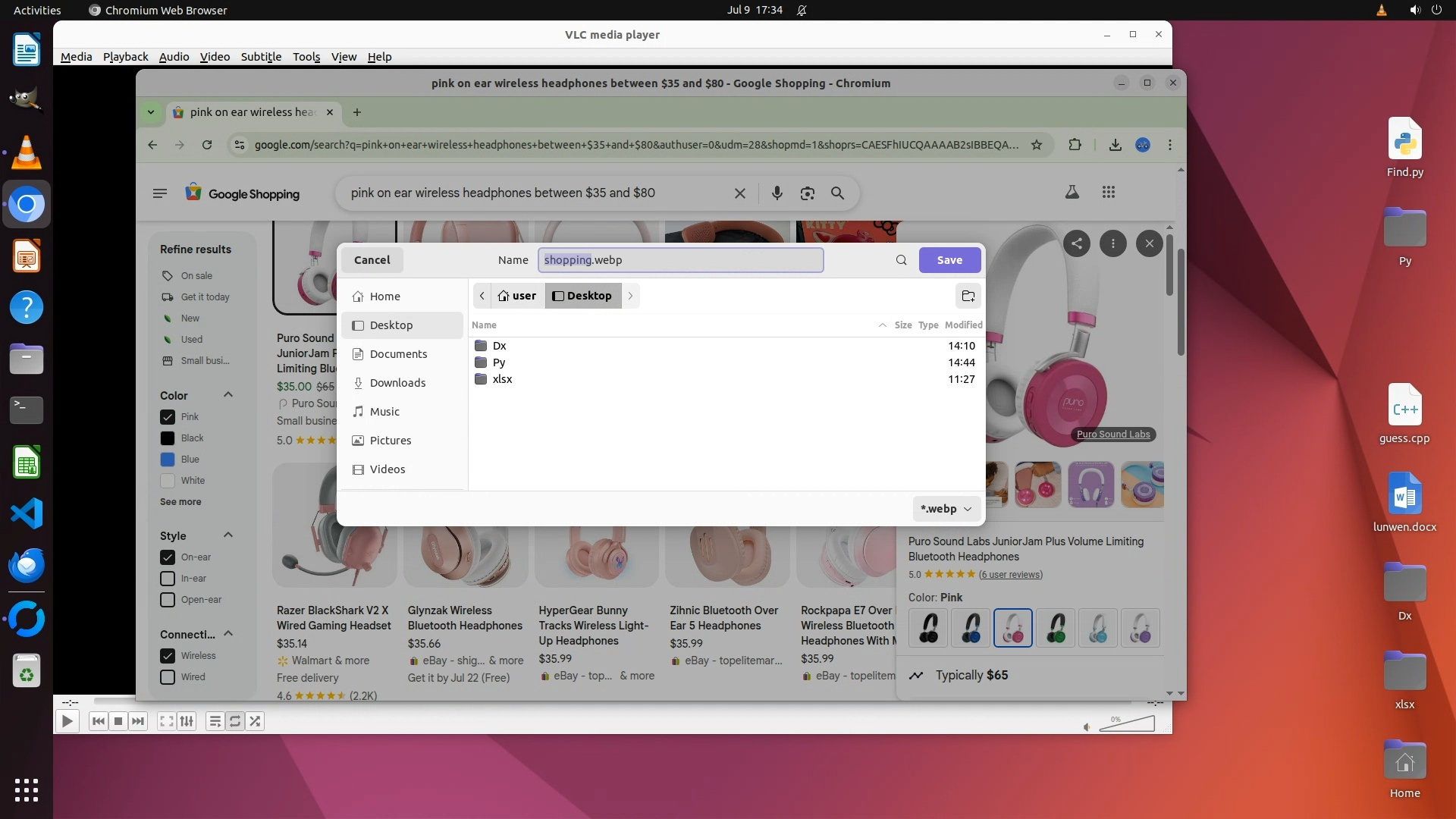The width and height of the screenshot is (1456, 819).
Task: Click the Chromium downloads icon
Action: coord(1115,145)
